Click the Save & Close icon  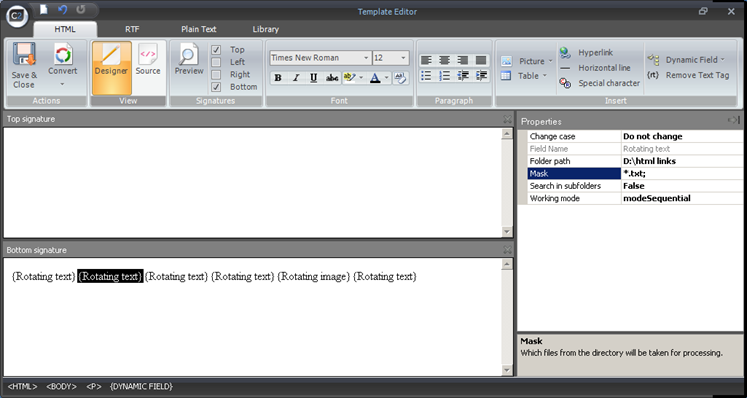click(x=24, y=55)
